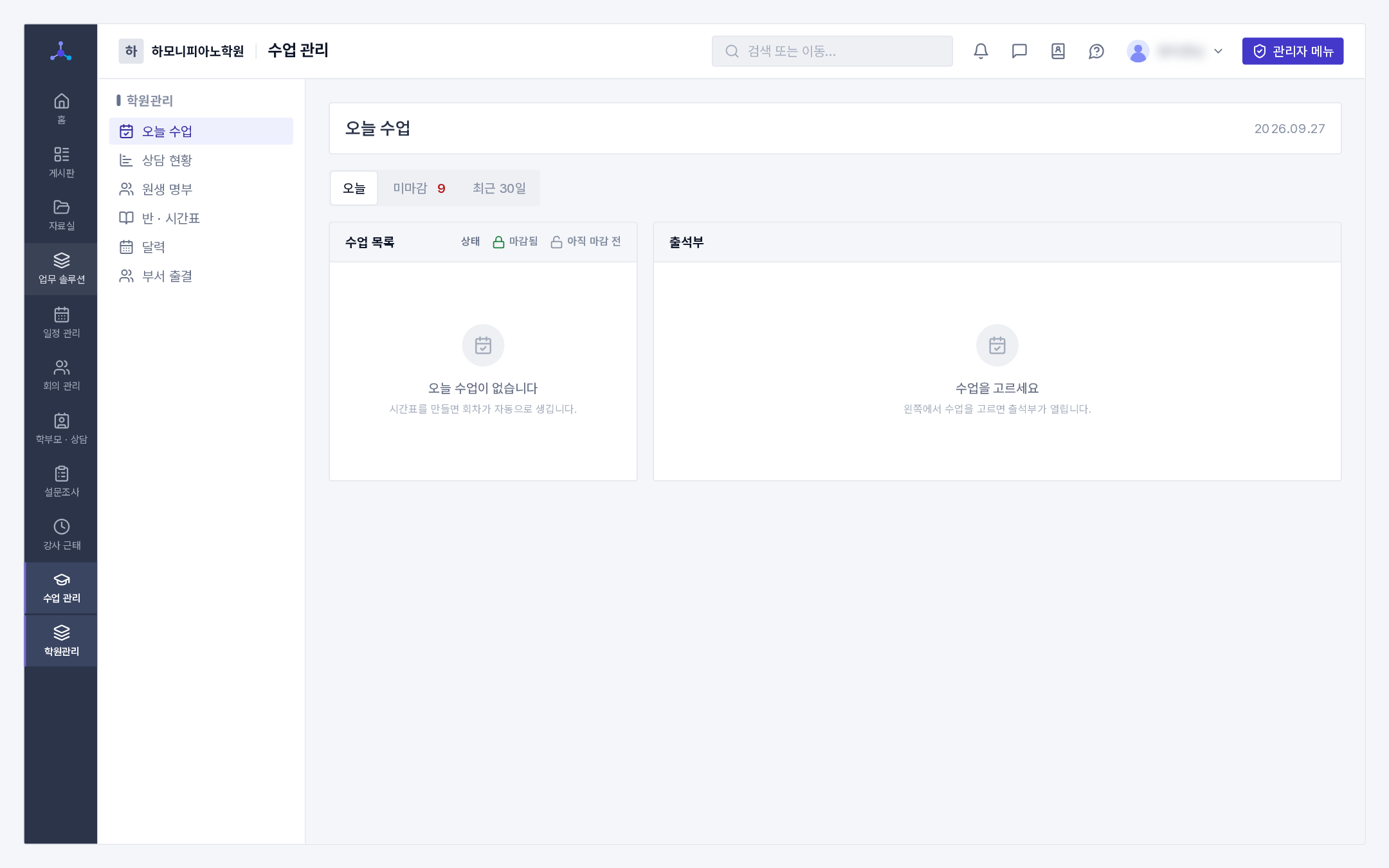1389x868 pixels.
Task: Click the 하모니피아노학원 academy name
Action: [x=197, y=51]
